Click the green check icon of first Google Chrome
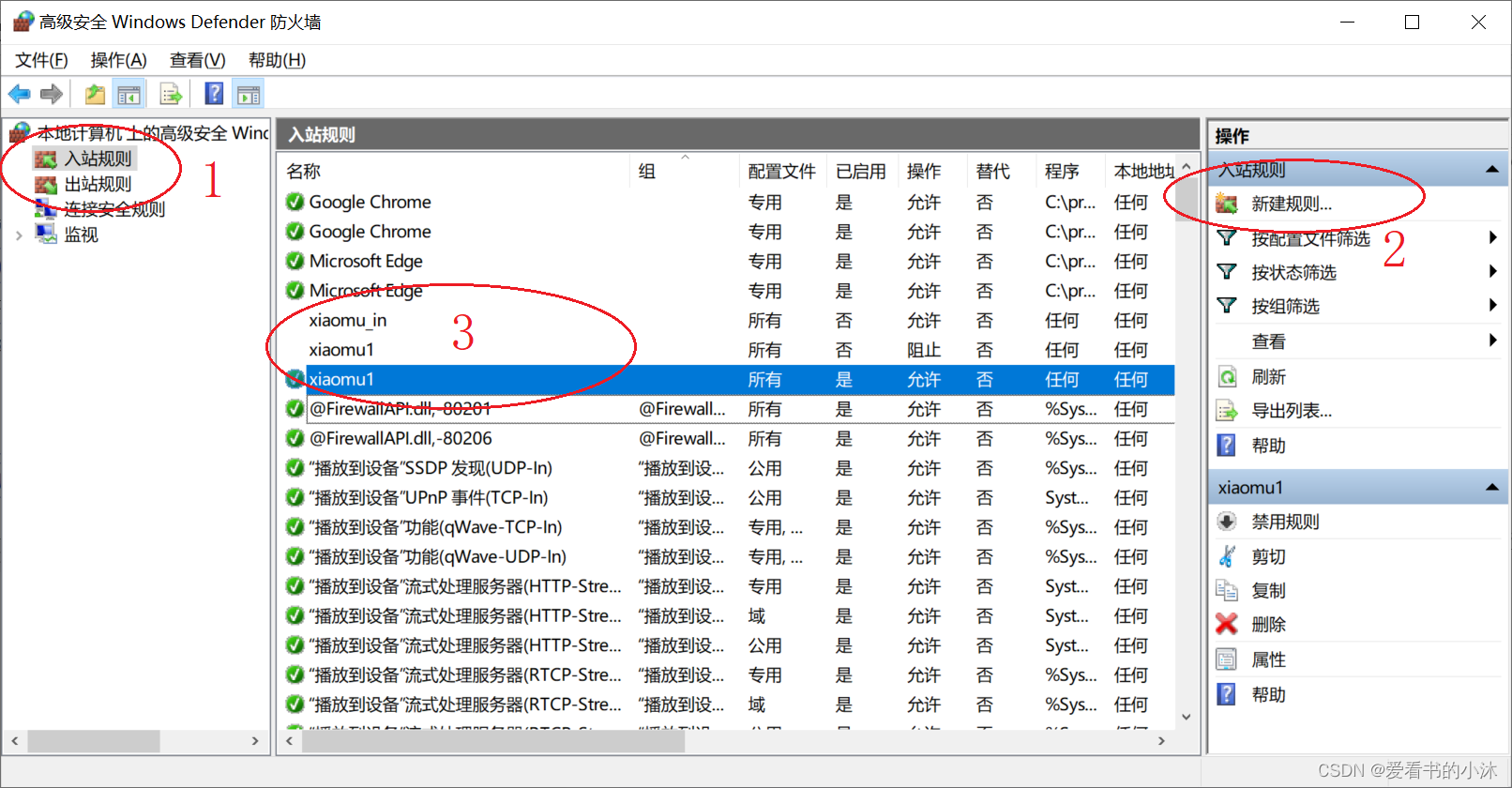The height and width of the screenshot is (788, 1512). coord(295,202)
